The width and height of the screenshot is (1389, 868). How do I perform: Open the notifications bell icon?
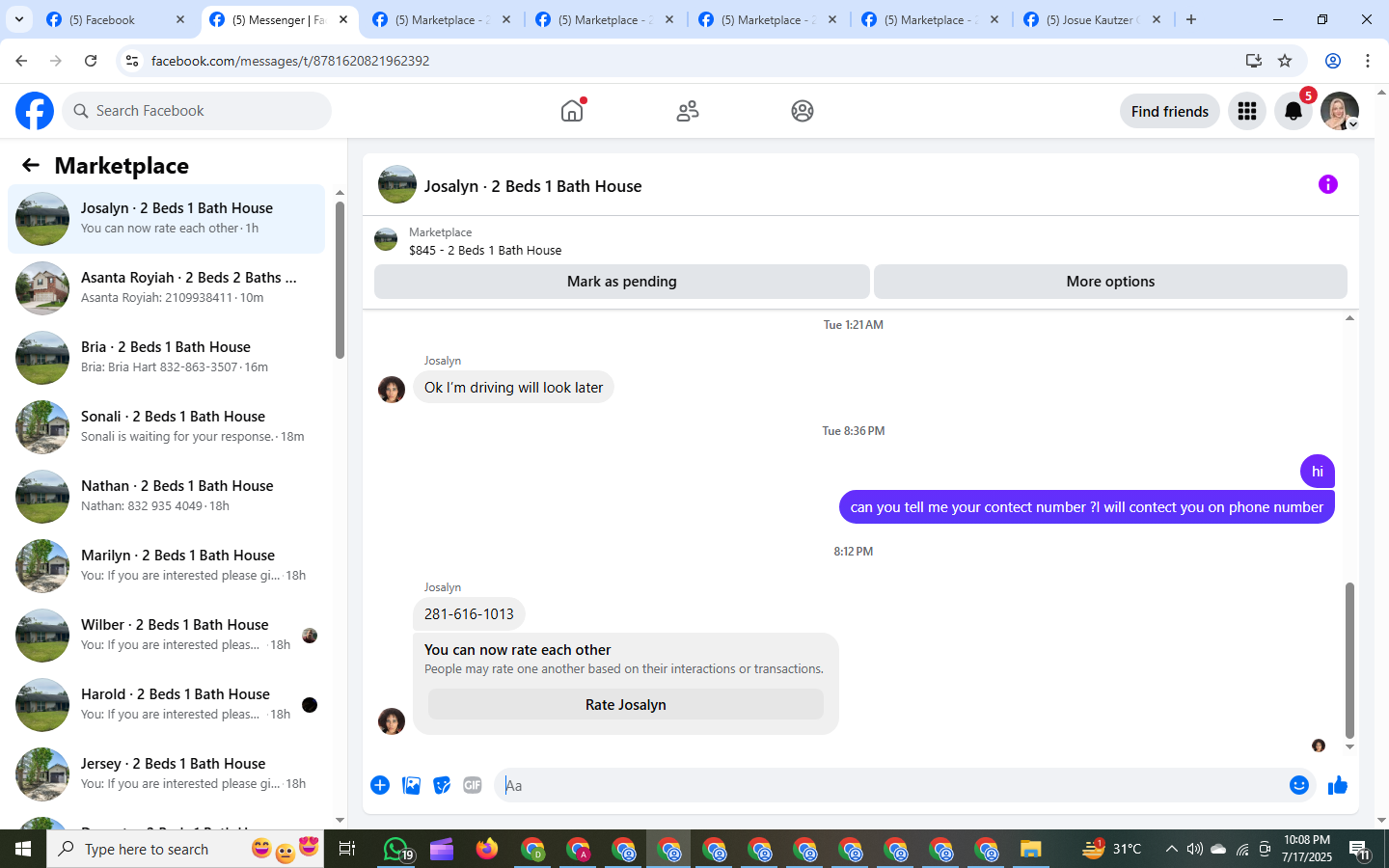(1294, 111)
